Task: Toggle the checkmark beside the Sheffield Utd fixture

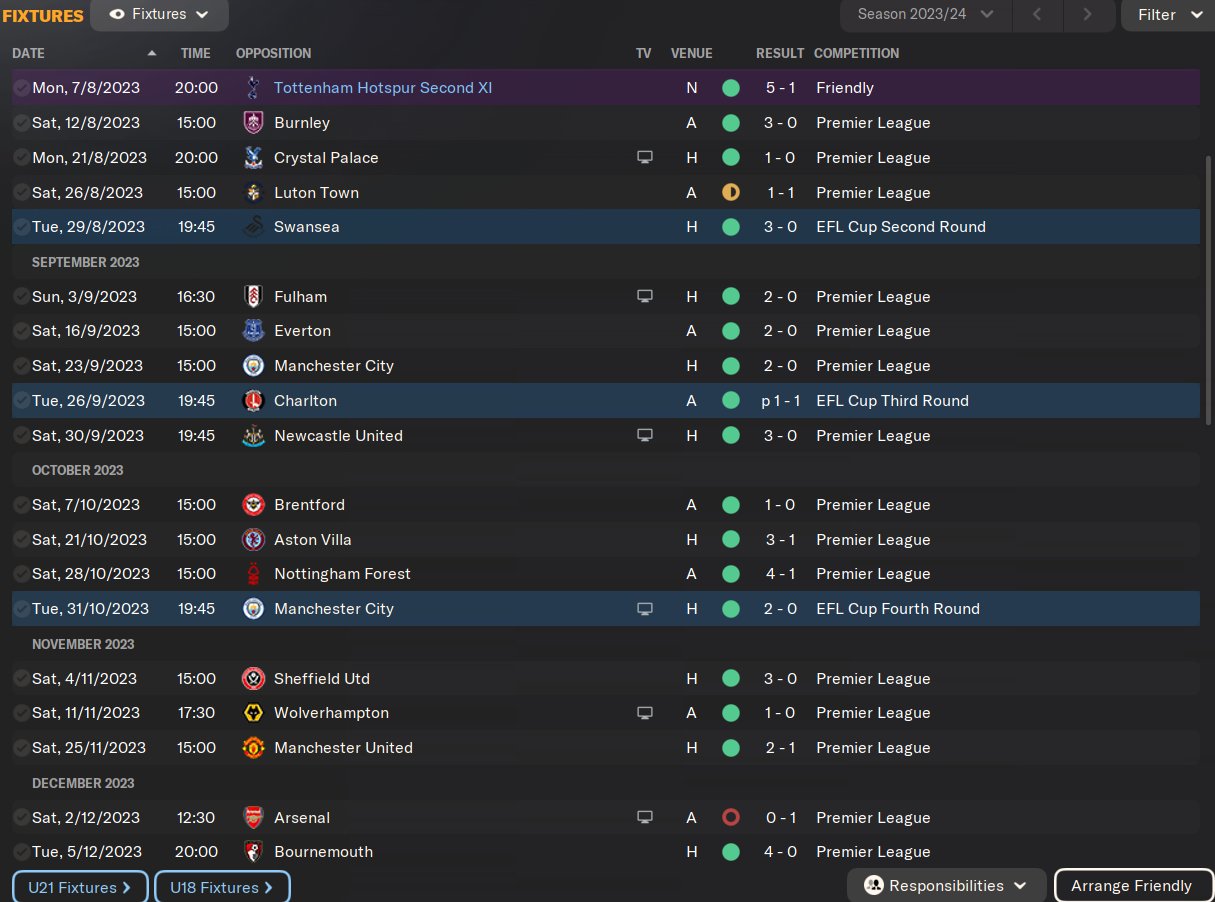Action: 21,679
